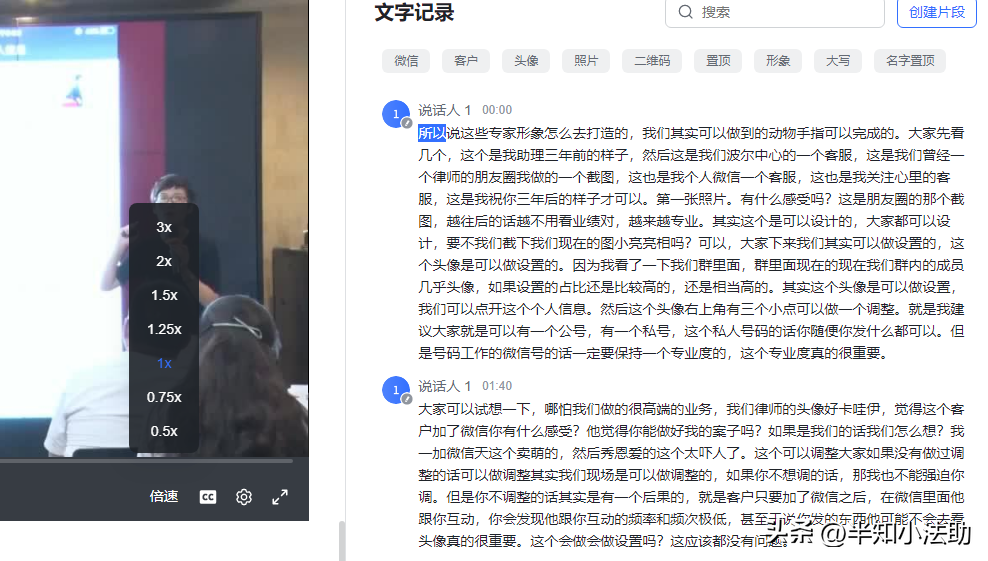The height and width of the screenshot is (561, 988).
Task: Set playback speed to 0.75x
Action: (x=164, y=397)
